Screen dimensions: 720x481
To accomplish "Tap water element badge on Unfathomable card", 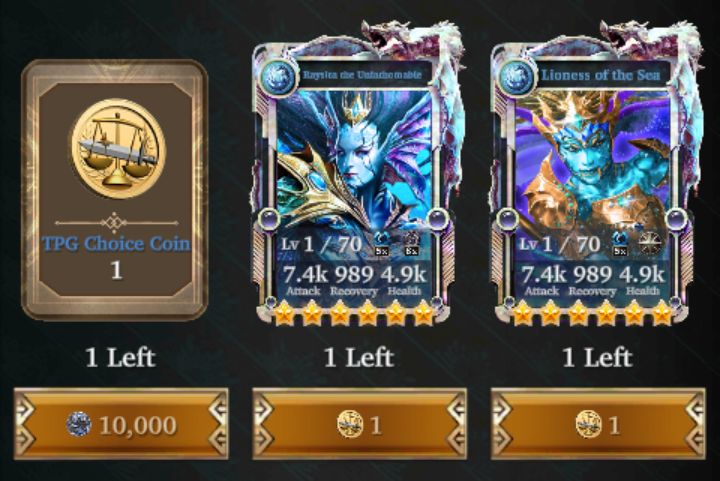I will [278, 76].
